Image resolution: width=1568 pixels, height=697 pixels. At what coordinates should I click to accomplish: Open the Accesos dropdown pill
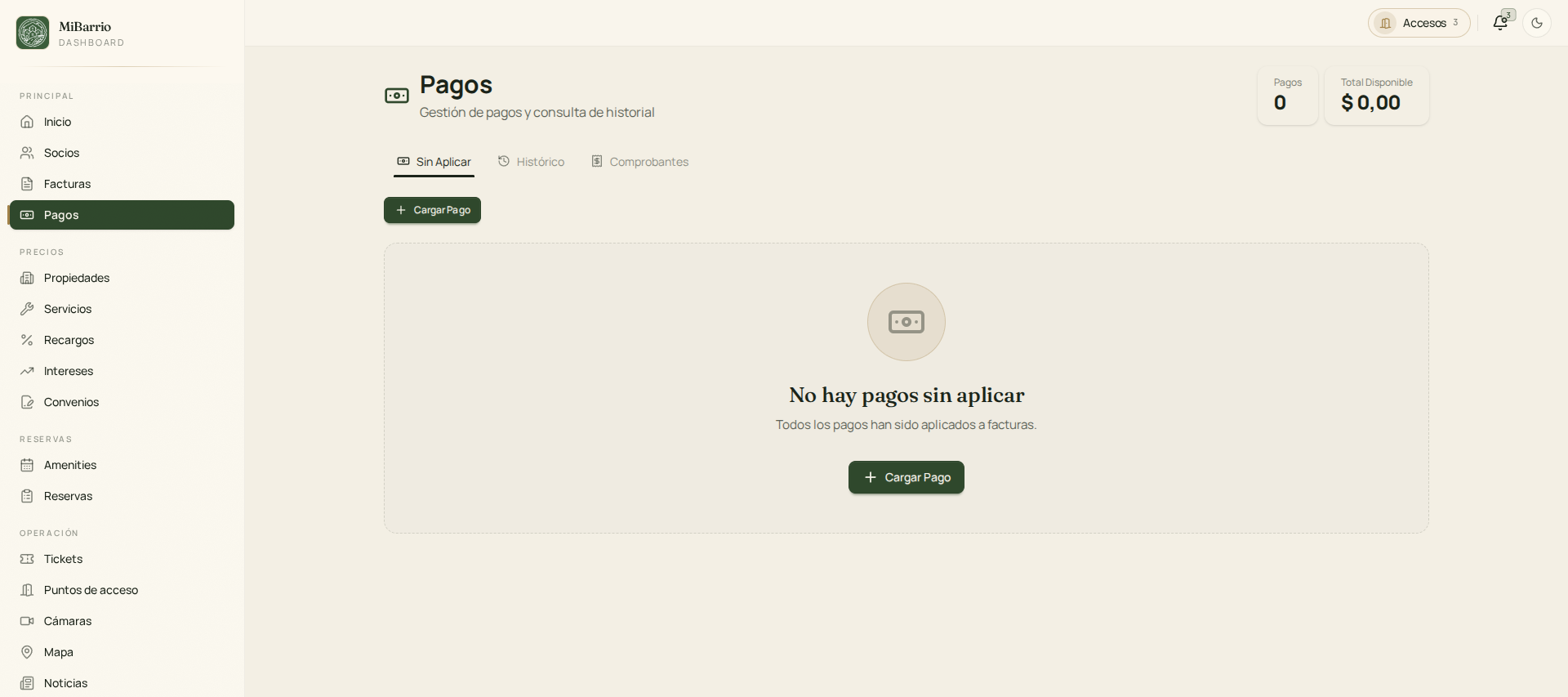click(x=1419, y=23)
